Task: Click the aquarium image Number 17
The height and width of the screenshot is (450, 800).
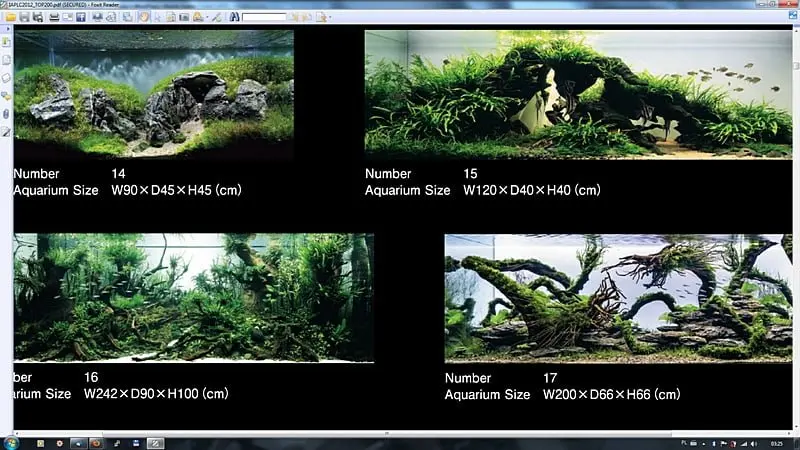Action: [618, 298]
